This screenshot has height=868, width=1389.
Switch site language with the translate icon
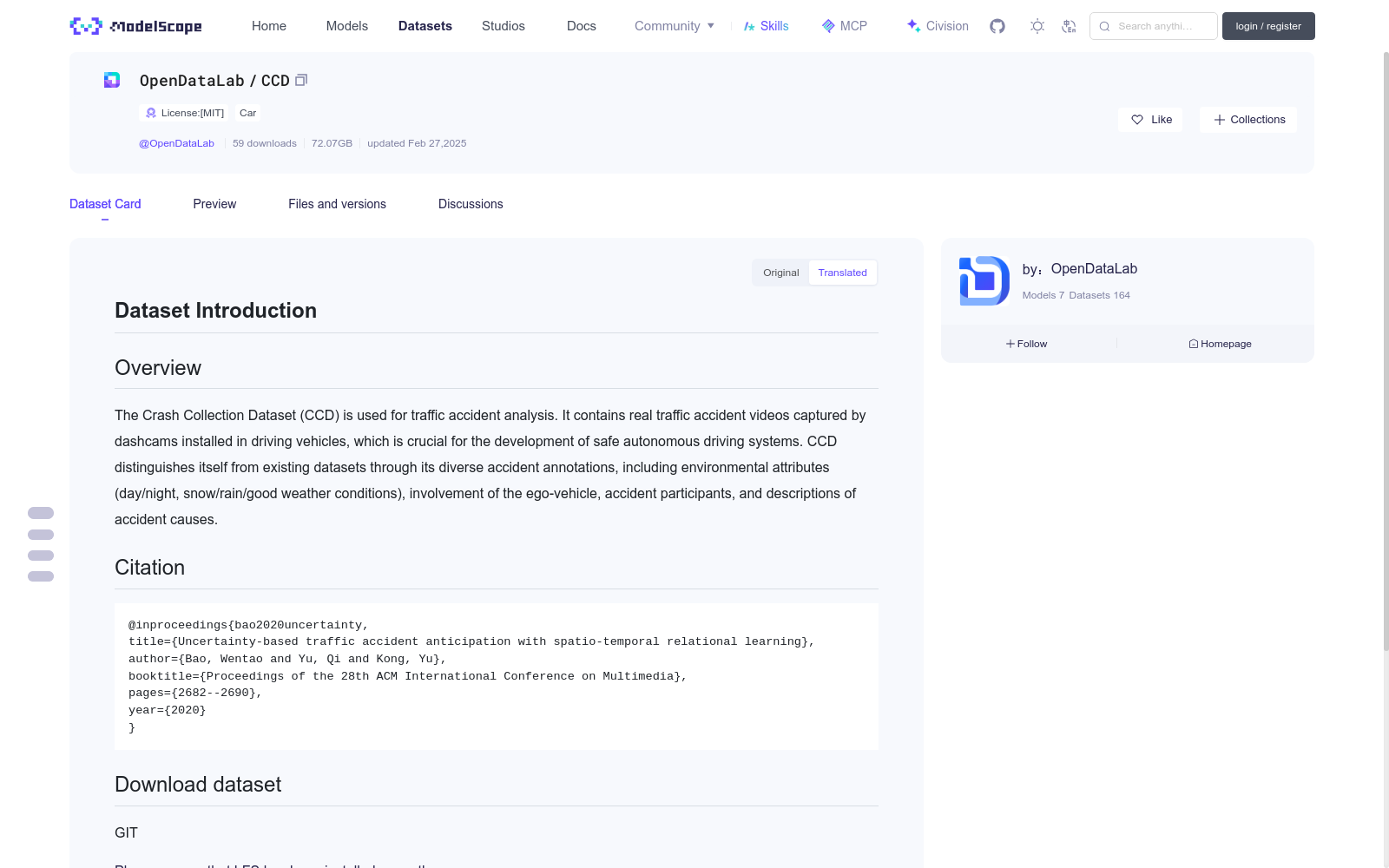click(x=1069, y=26)
